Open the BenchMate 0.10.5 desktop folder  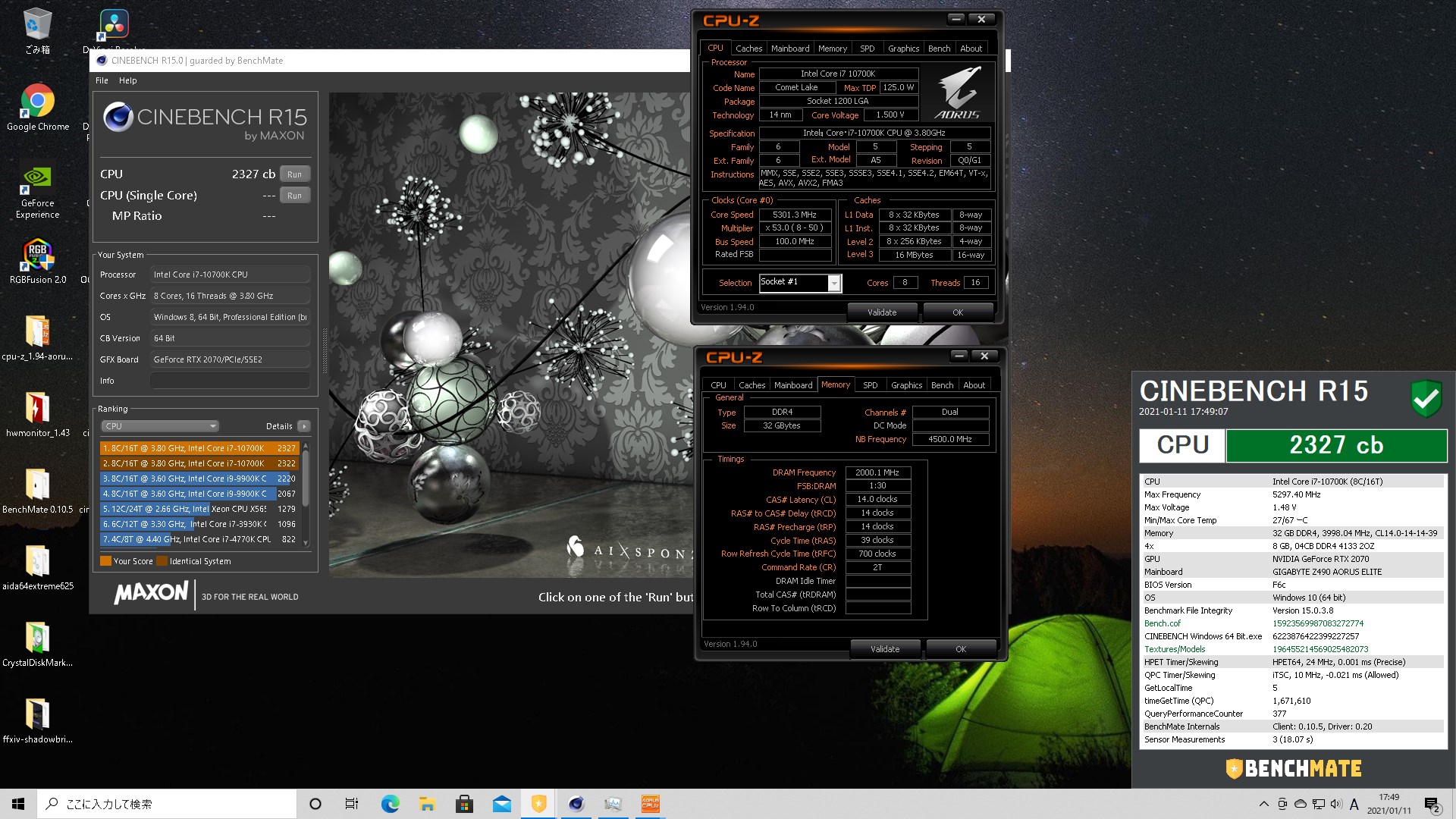click(37, 491)
